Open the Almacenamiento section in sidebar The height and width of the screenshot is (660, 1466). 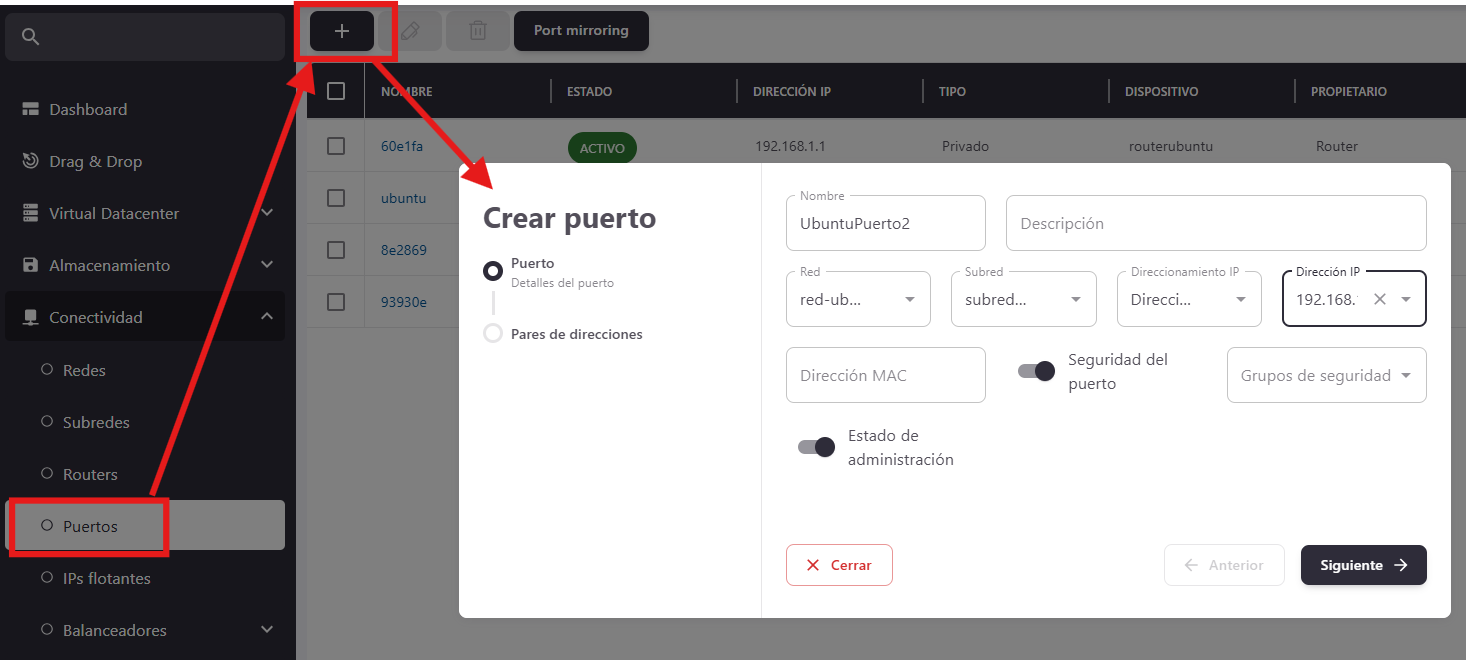coord(110,265)
